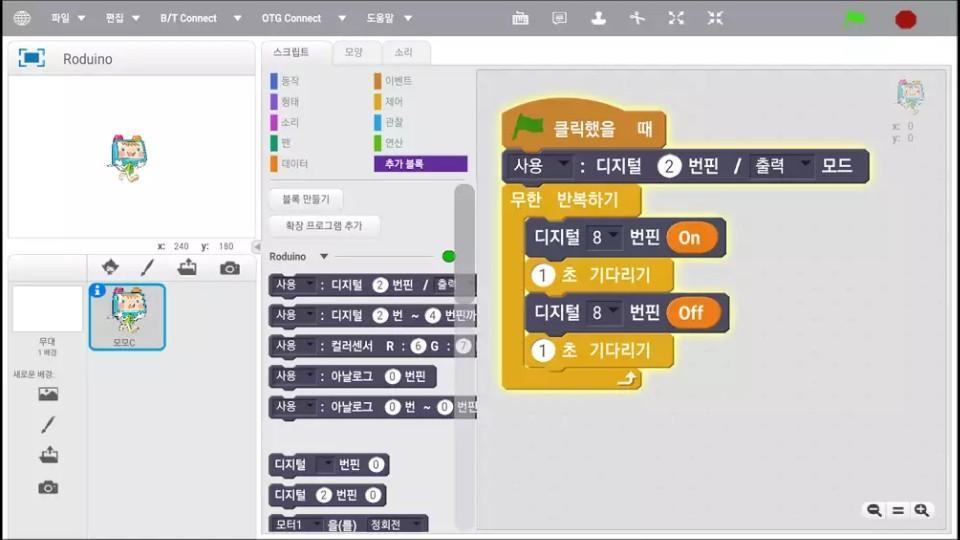Select the delete scissors tool in top bar

click(637, 18)
